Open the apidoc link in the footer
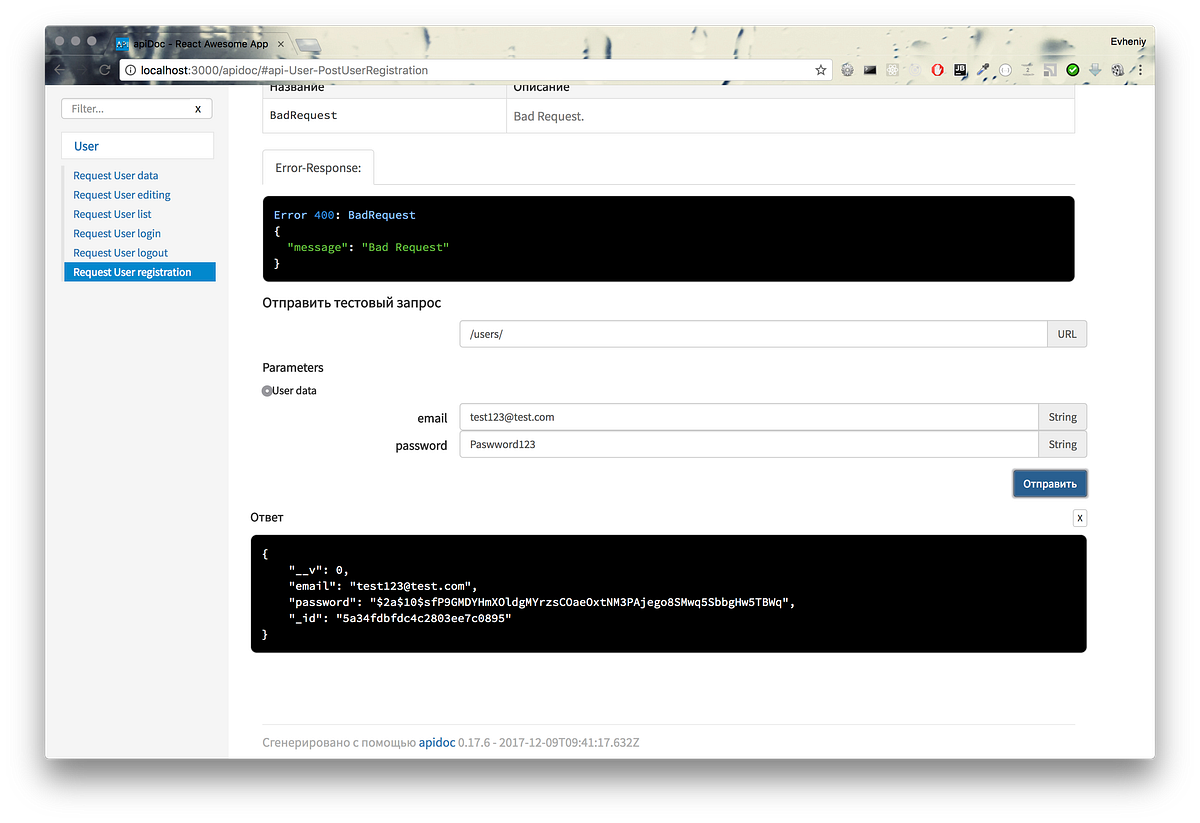Viewport: 1200px width, 823px height. [437, 742]
